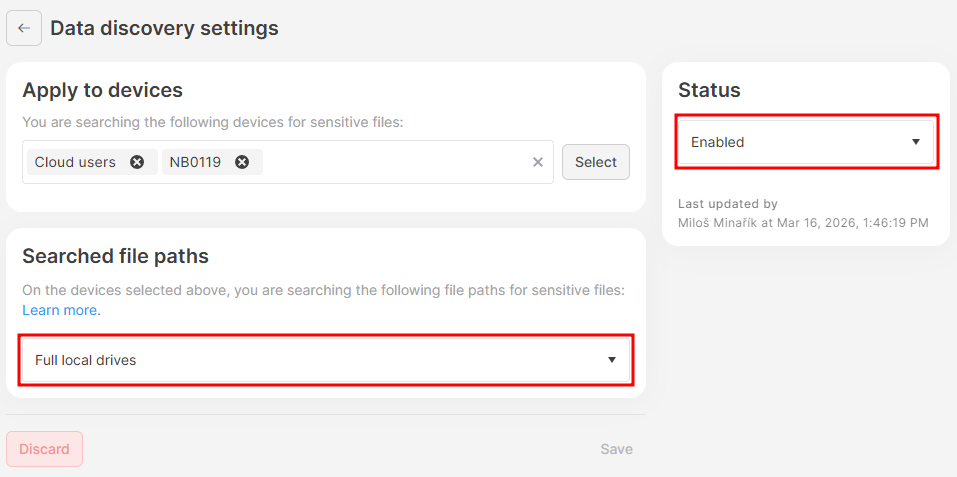Open the Learn more link

(61, 310)
